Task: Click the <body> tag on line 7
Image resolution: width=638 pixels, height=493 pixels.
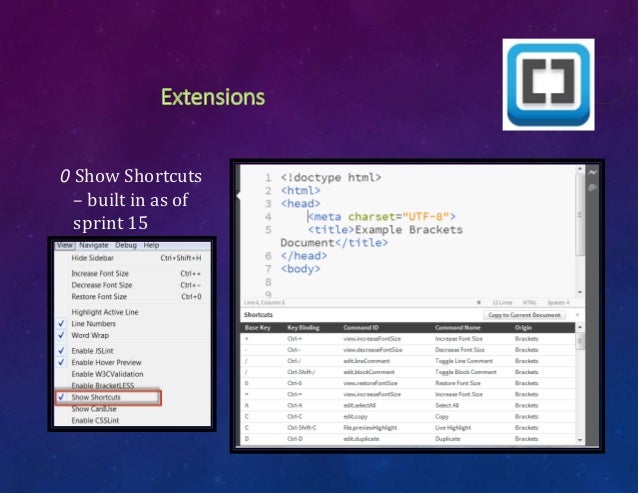Action: click(x=300, y=269)
